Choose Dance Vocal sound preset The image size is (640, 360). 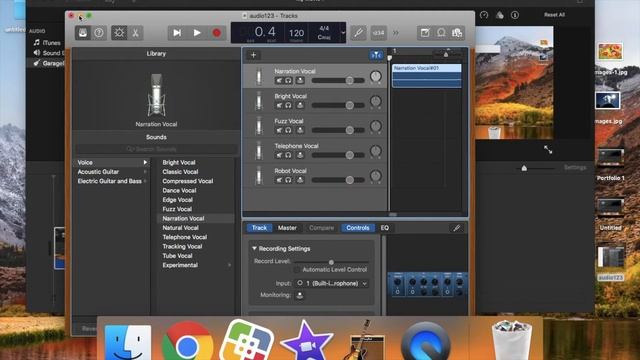coord(179,191)
